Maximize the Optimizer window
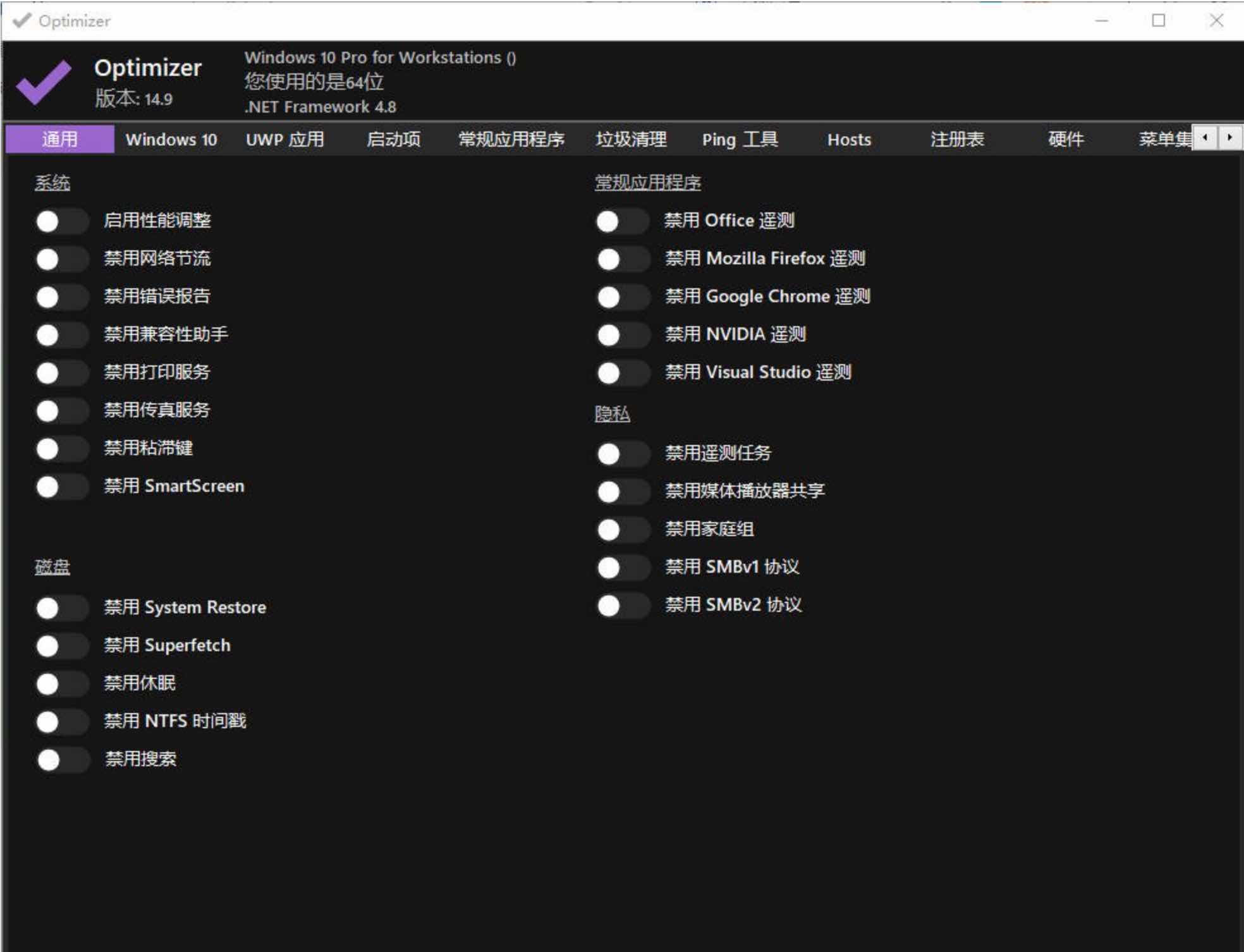Viewport: 1244px width, 952px height. [1159, 20]
